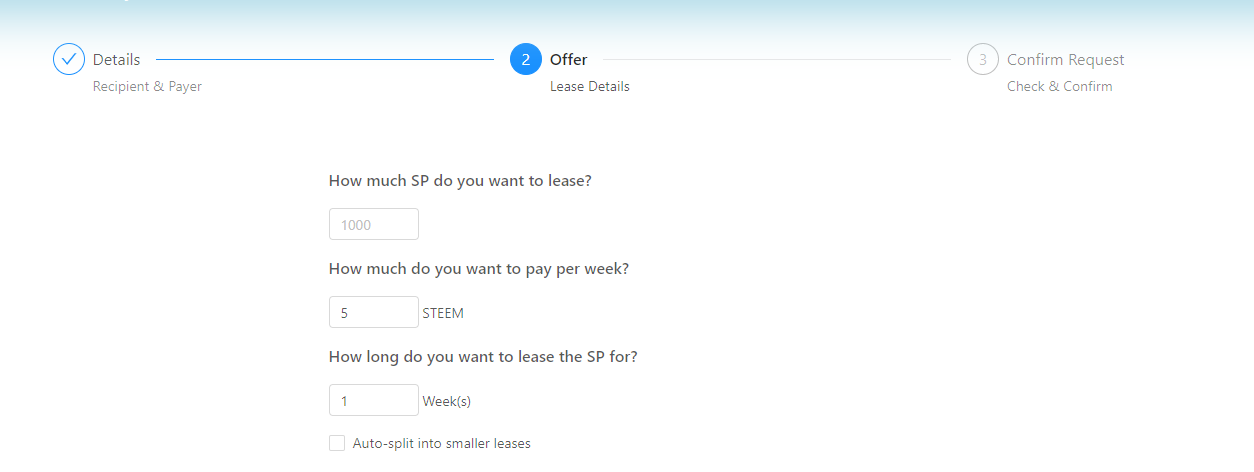Screen dimensions: 1254x472
Task: Click the Week(s) unit suffix text
Action: coord(446,401)
